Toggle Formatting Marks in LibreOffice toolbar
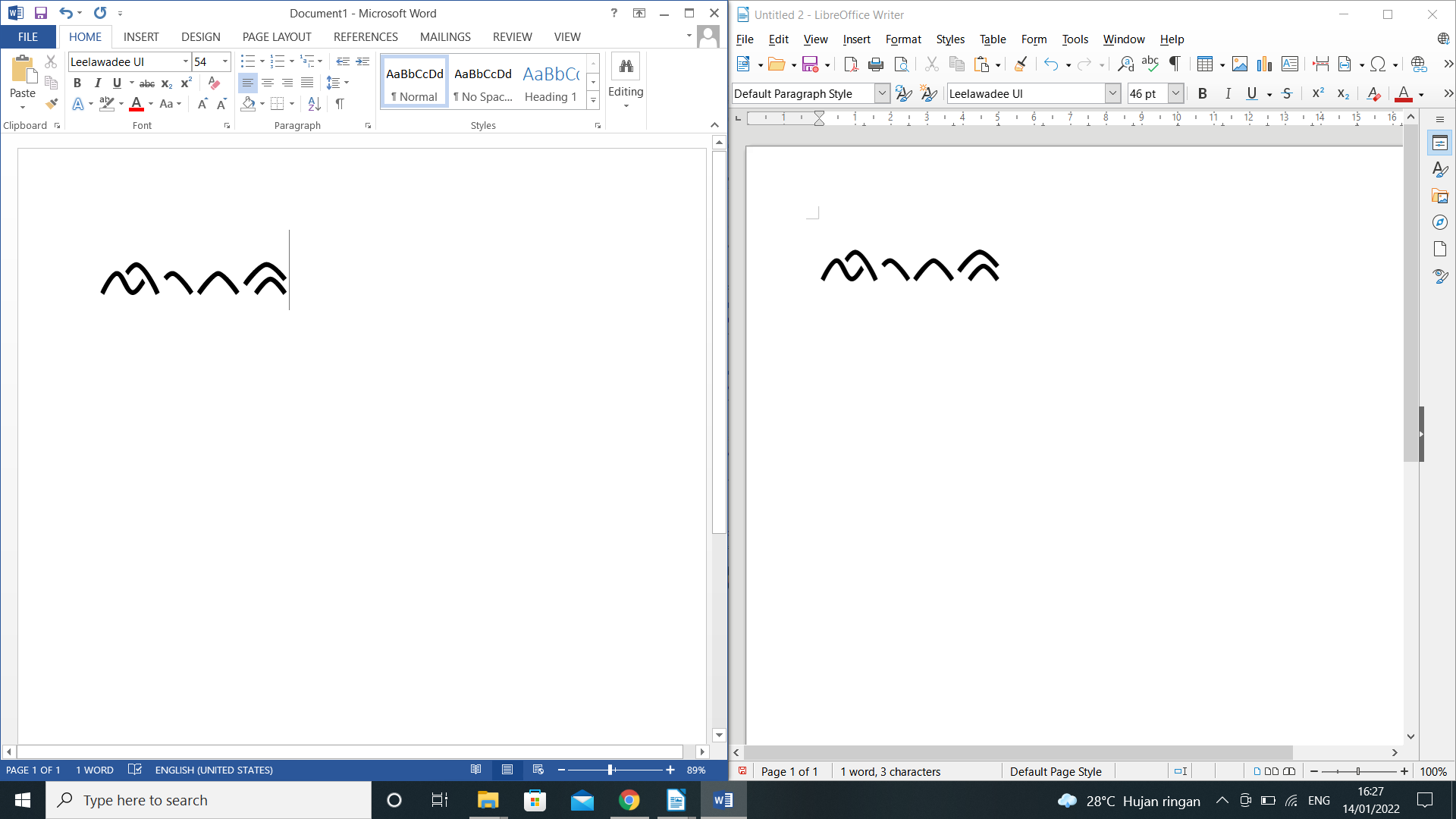 [1175, 64]
